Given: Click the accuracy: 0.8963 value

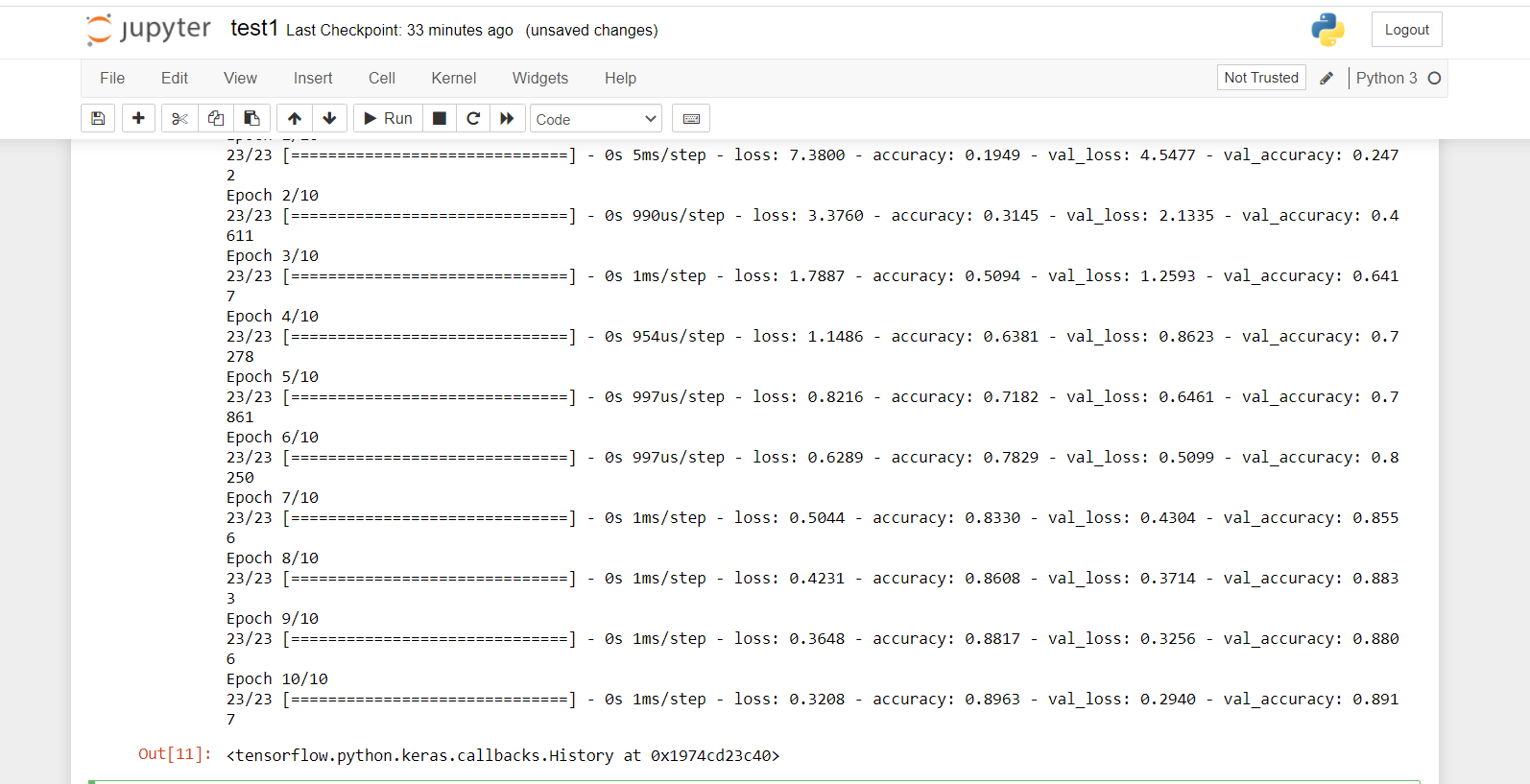Looking at the screenshot, I should tap(946, 700).
